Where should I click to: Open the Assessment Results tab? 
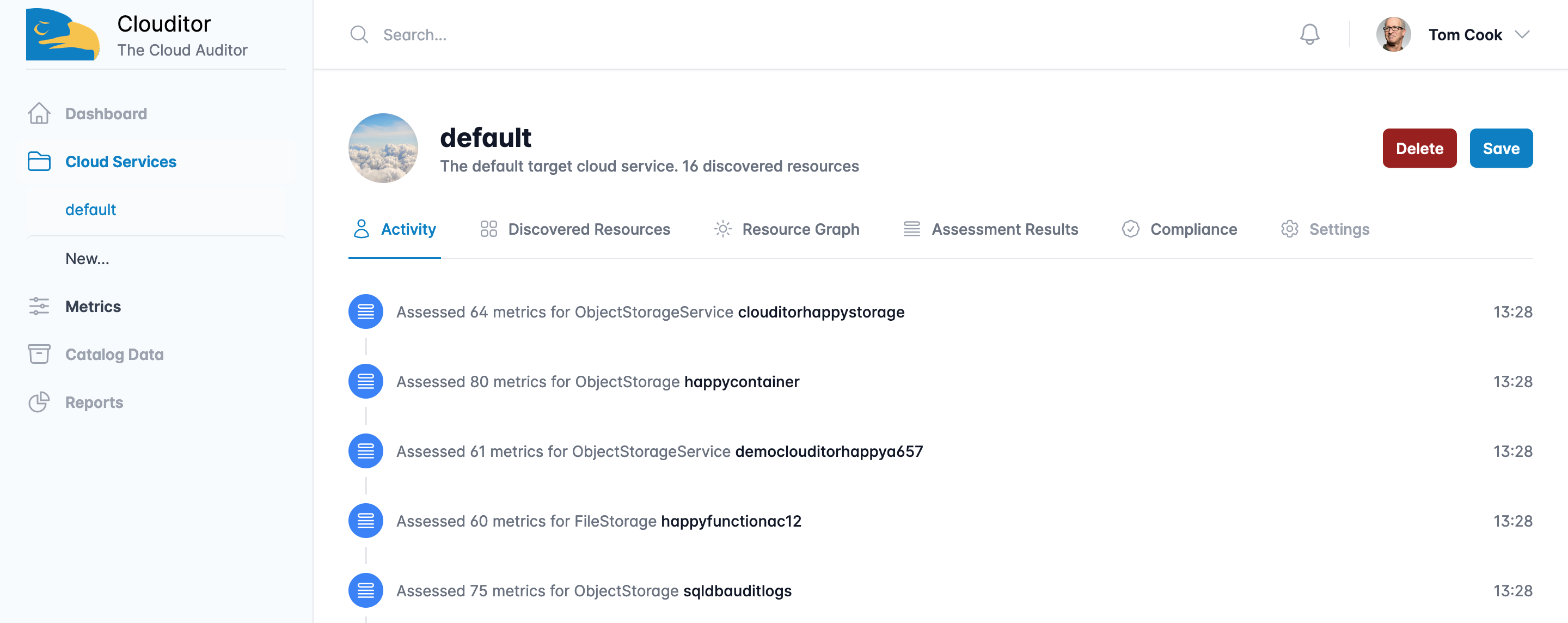coord(990,230)
